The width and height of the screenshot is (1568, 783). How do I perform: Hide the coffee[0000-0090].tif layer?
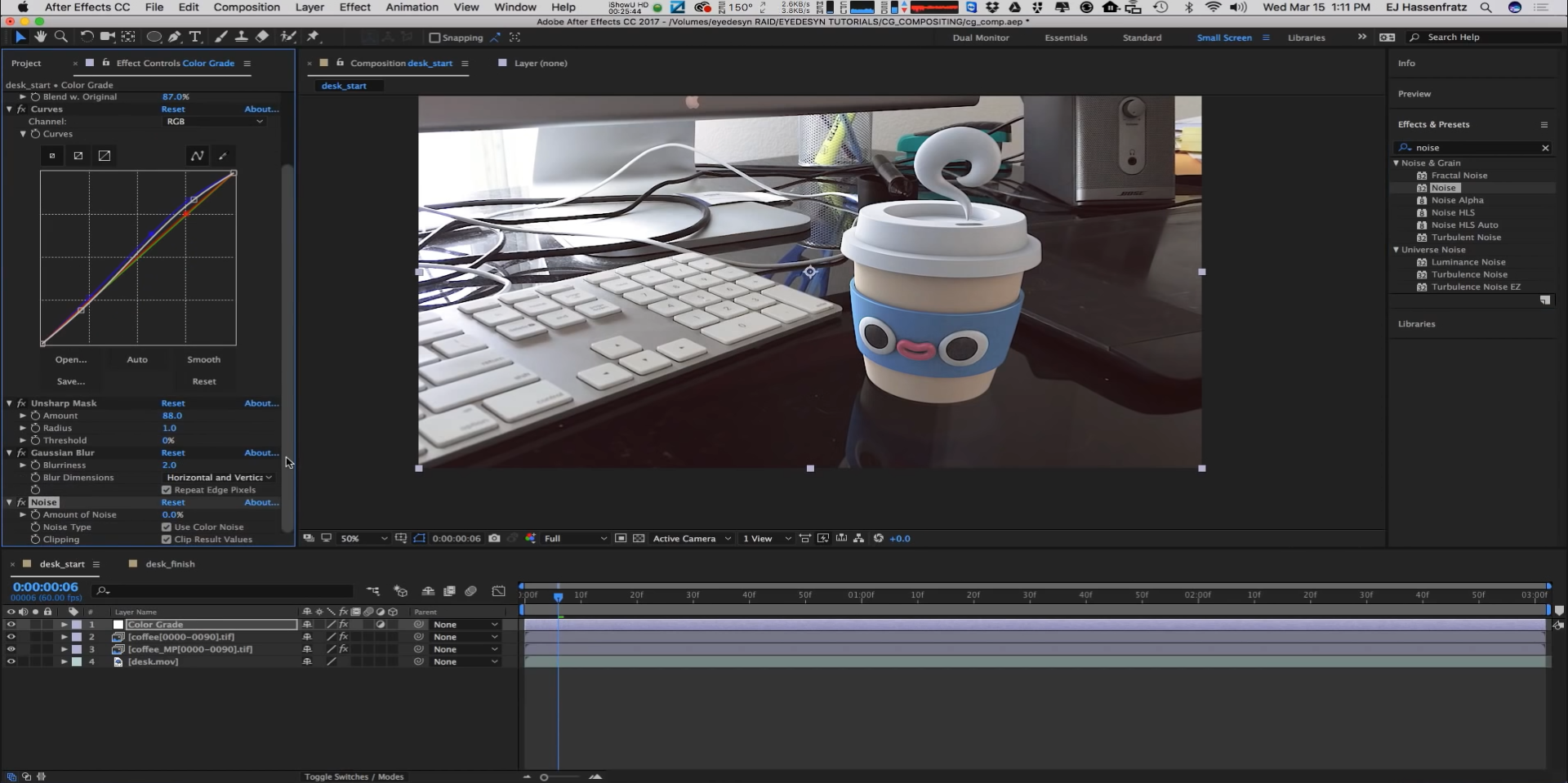coord(11,637)
